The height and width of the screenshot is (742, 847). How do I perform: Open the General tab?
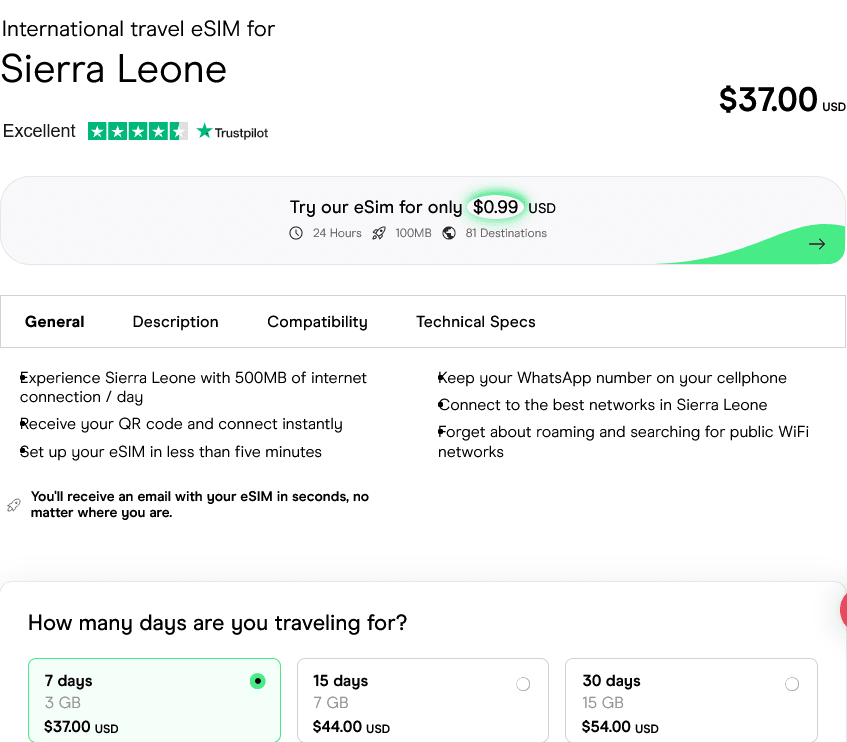click(x=55, y=322)
